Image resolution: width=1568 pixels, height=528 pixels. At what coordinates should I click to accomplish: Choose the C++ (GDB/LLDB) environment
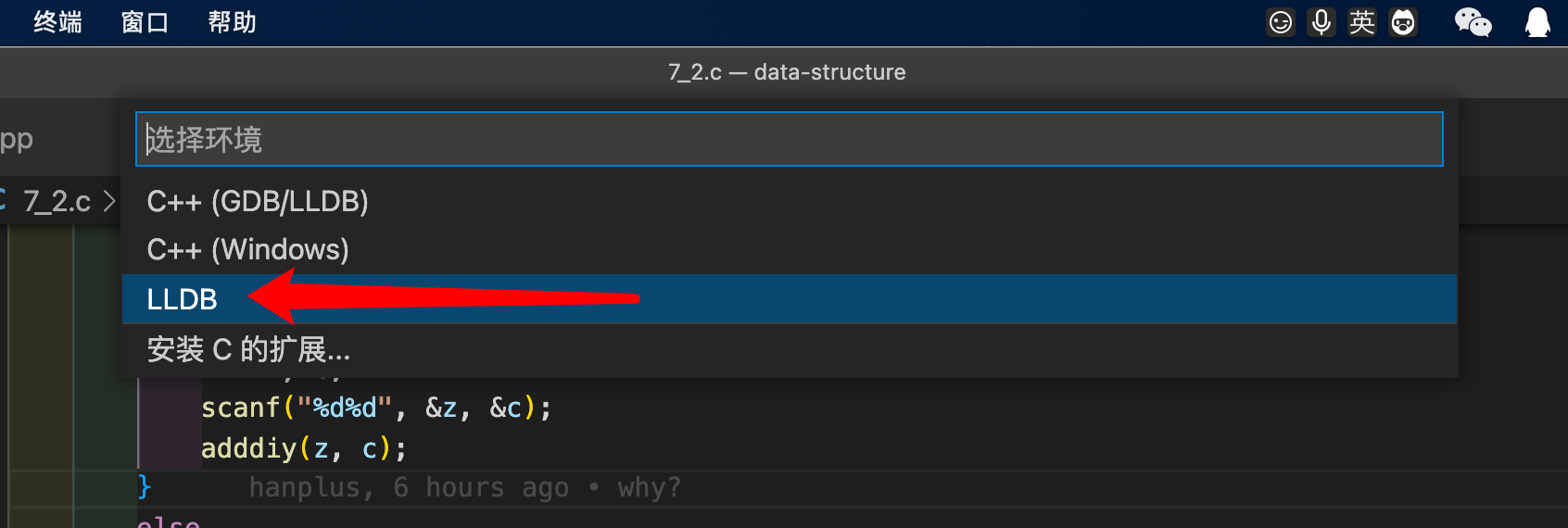(258, 201)
